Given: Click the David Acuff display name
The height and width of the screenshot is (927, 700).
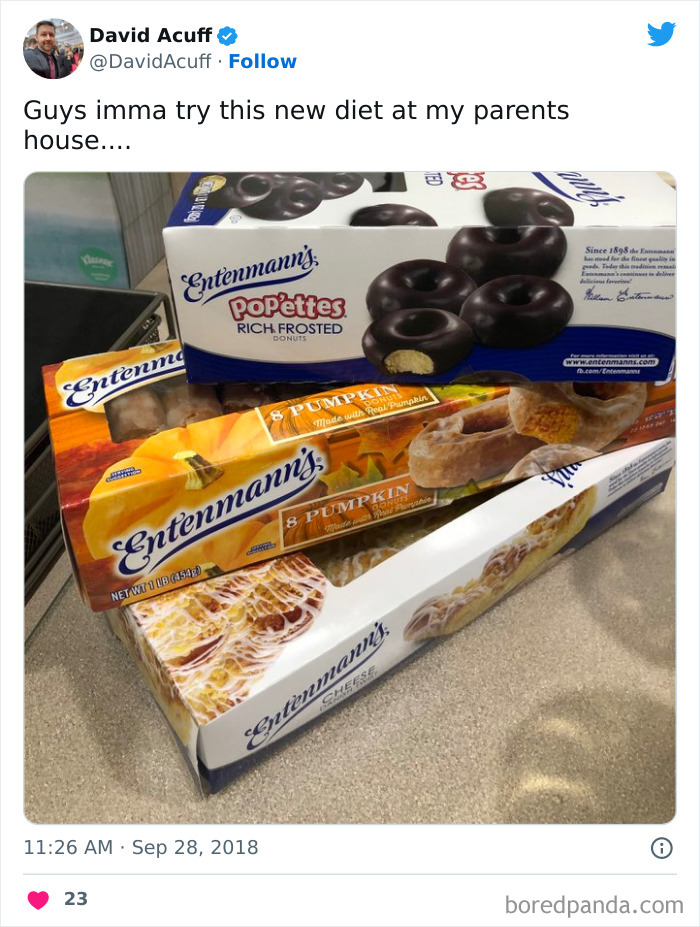Looking at the screenshot, I should [x=150, y=35].
